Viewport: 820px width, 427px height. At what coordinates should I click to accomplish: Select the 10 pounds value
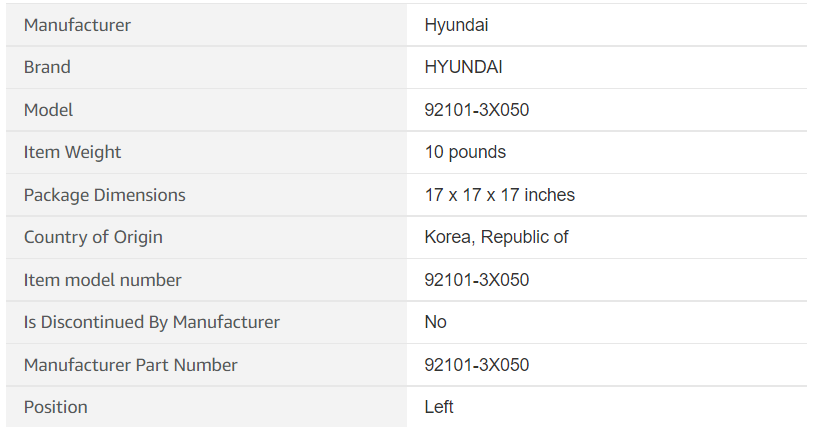click(x=465, y=152)
